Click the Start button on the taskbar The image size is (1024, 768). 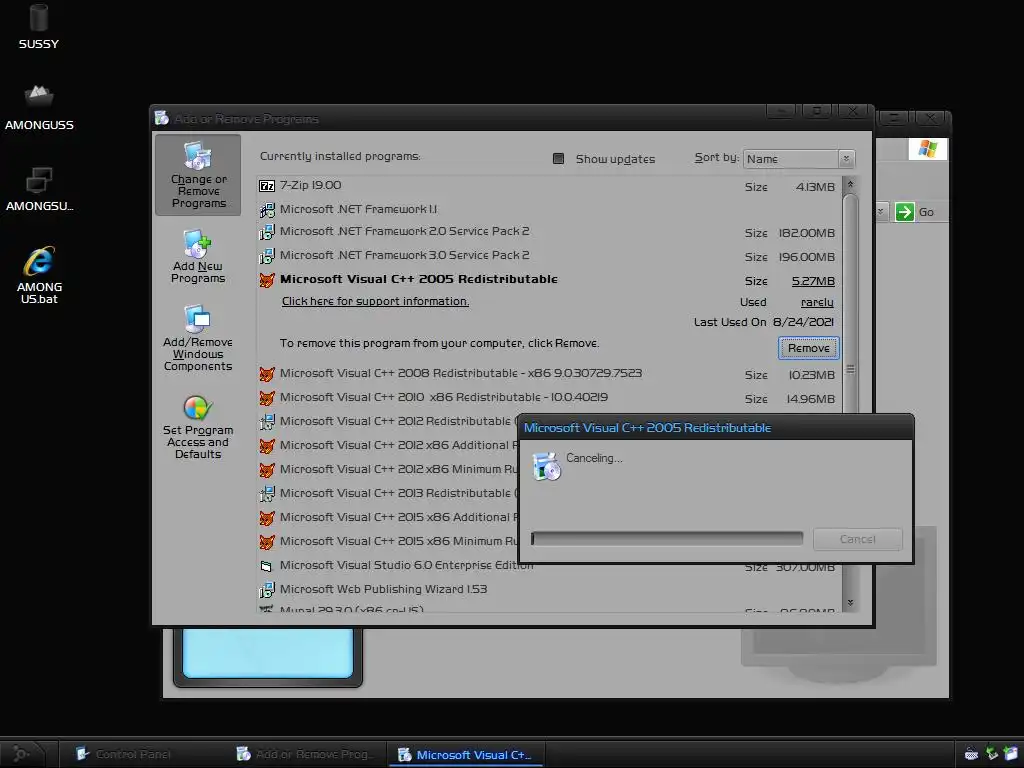coord(22,754)
